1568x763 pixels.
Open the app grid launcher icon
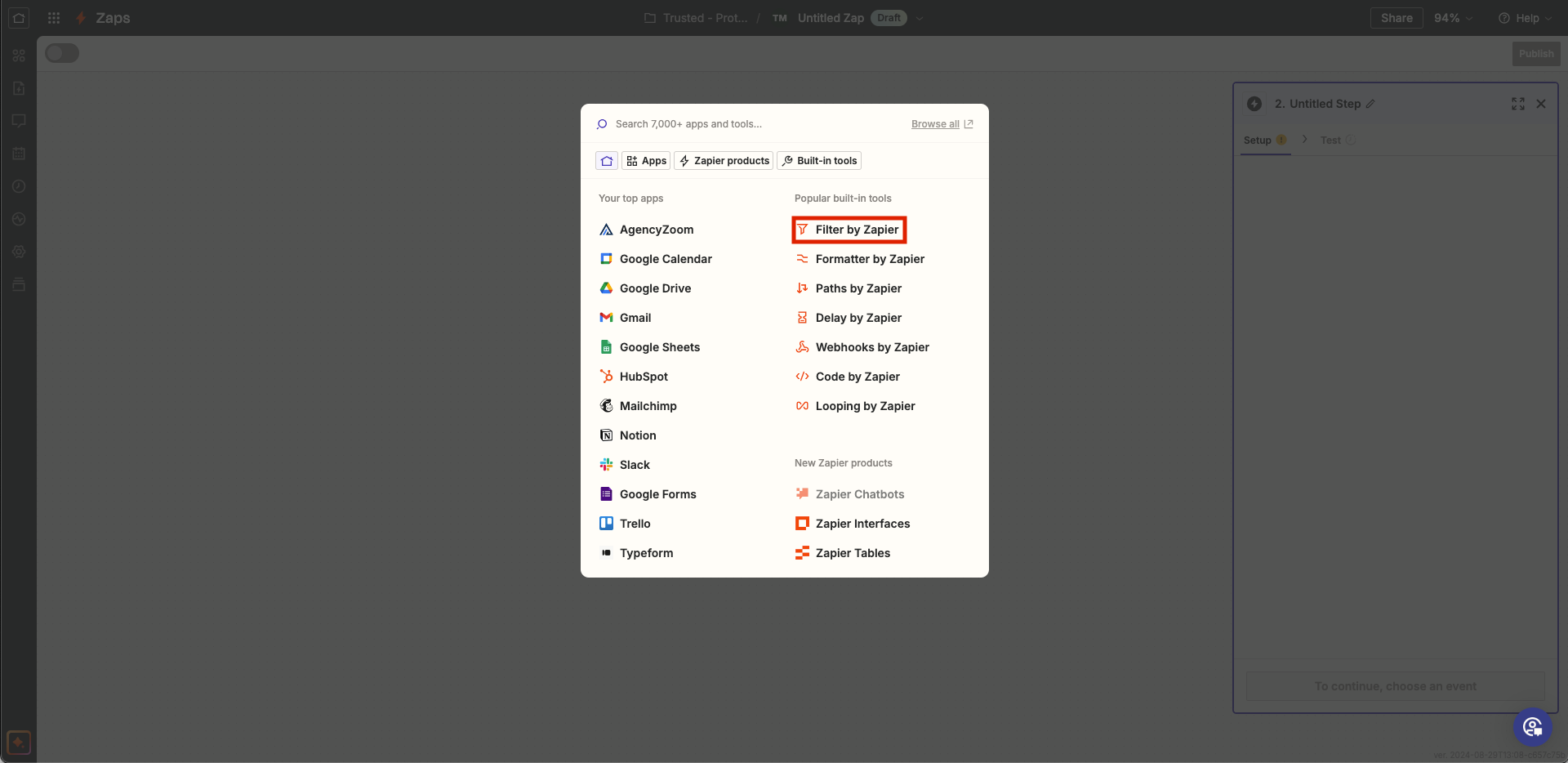54,18
